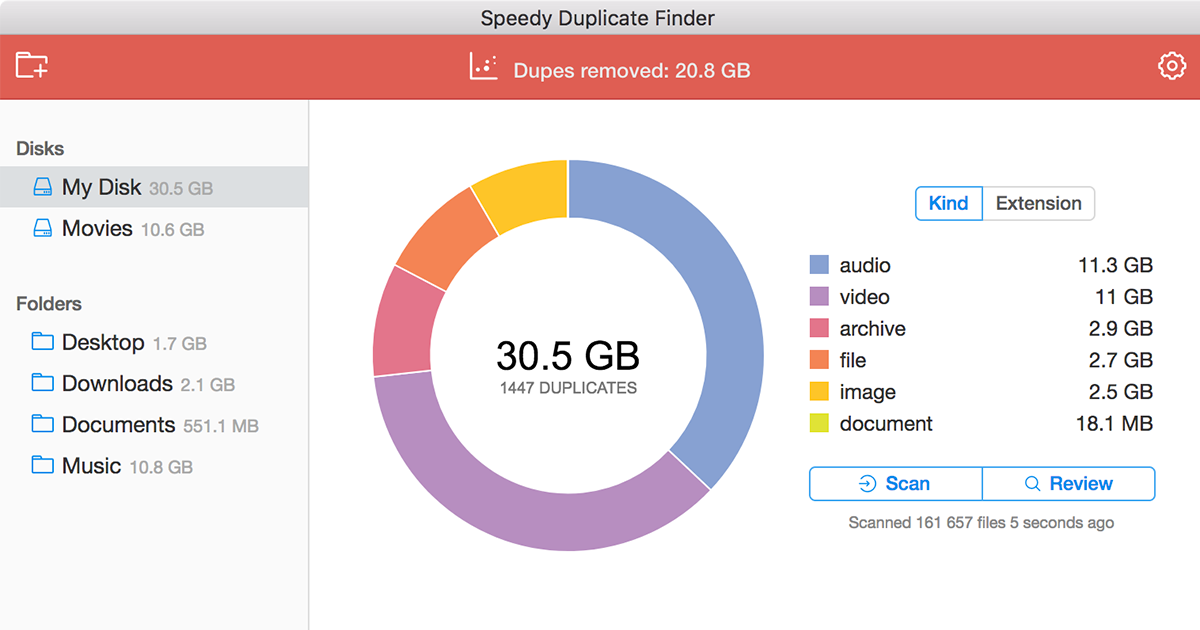Click the '30.5 GB' total in chart center

[568, 356]
